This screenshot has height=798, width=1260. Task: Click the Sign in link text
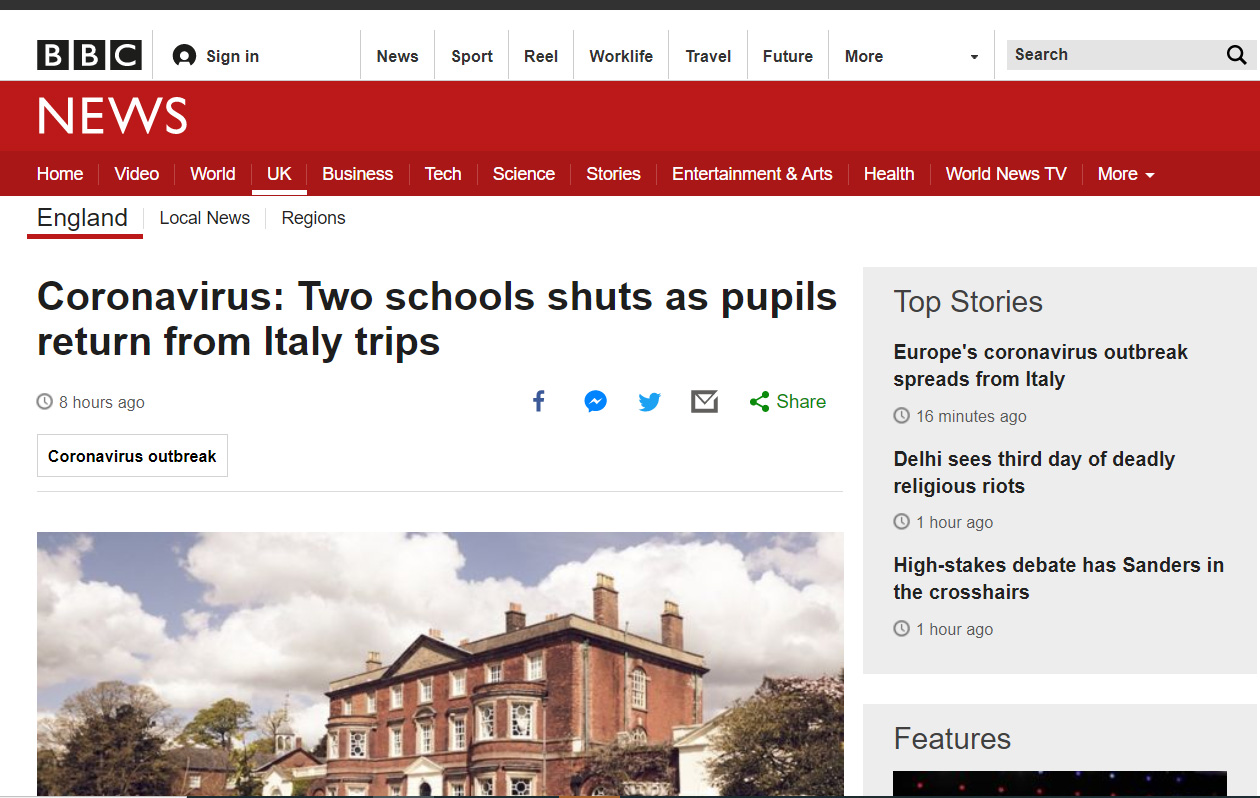pos(232,56)
